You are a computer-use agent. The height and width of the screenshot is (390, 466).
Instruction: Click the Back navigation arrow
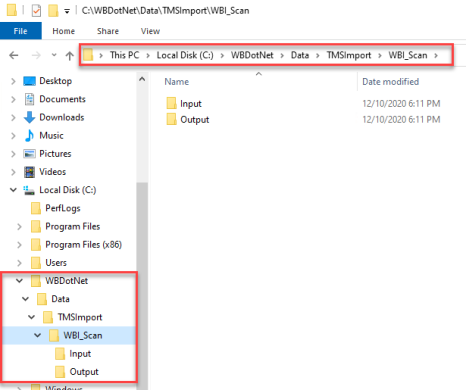14,55
